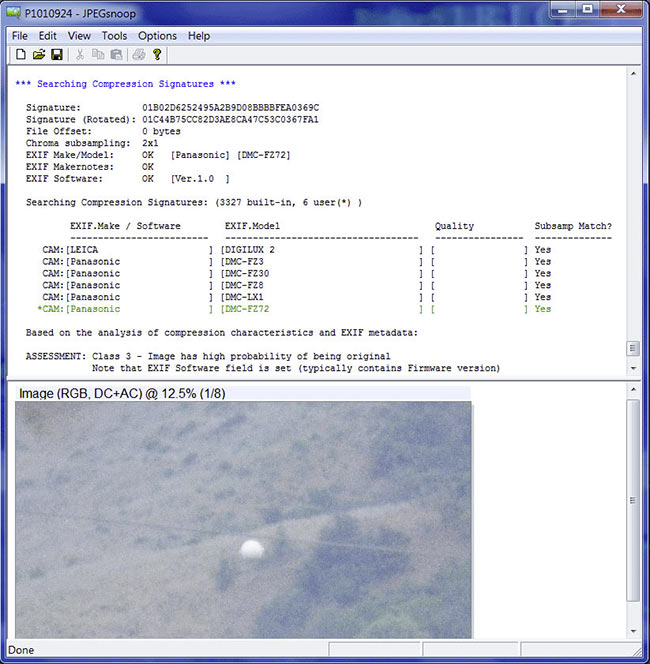Click the EXIF Makernotes OK line

[90, 167]
